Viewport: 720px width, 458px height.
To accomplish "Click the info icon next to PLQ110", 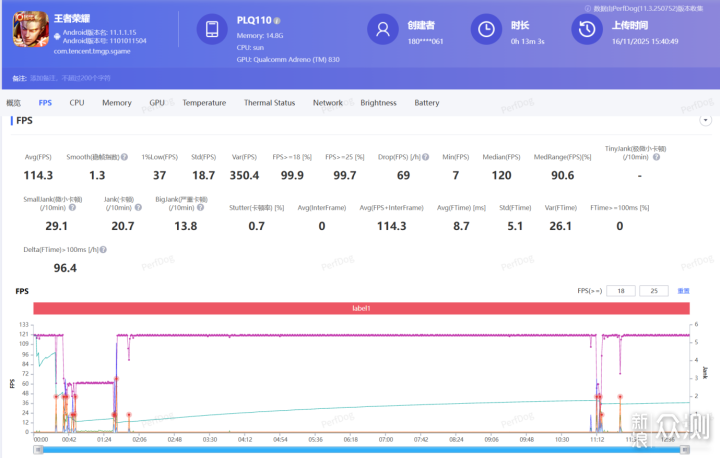I will click(277, 20).
